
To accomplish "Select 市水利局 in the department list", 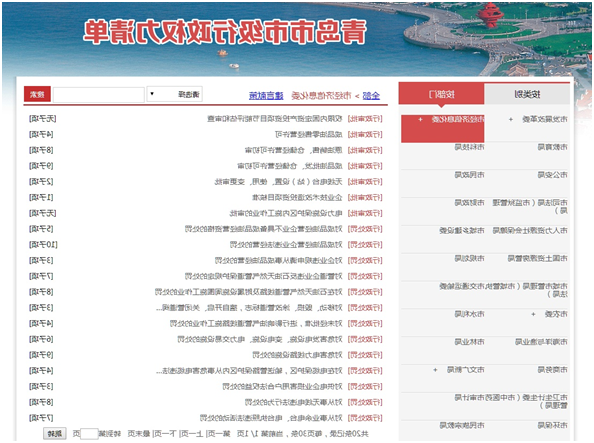I will tap(469, 314).
